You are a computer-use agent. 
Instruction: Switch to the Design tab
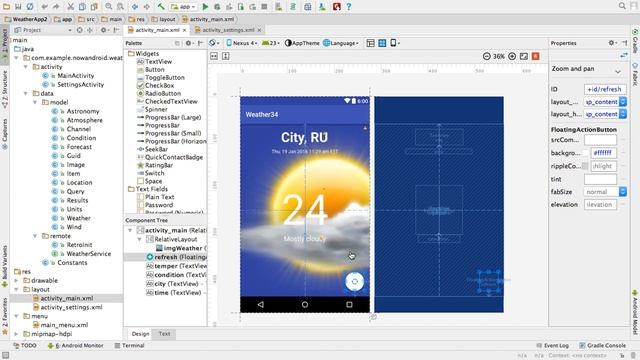140,333
